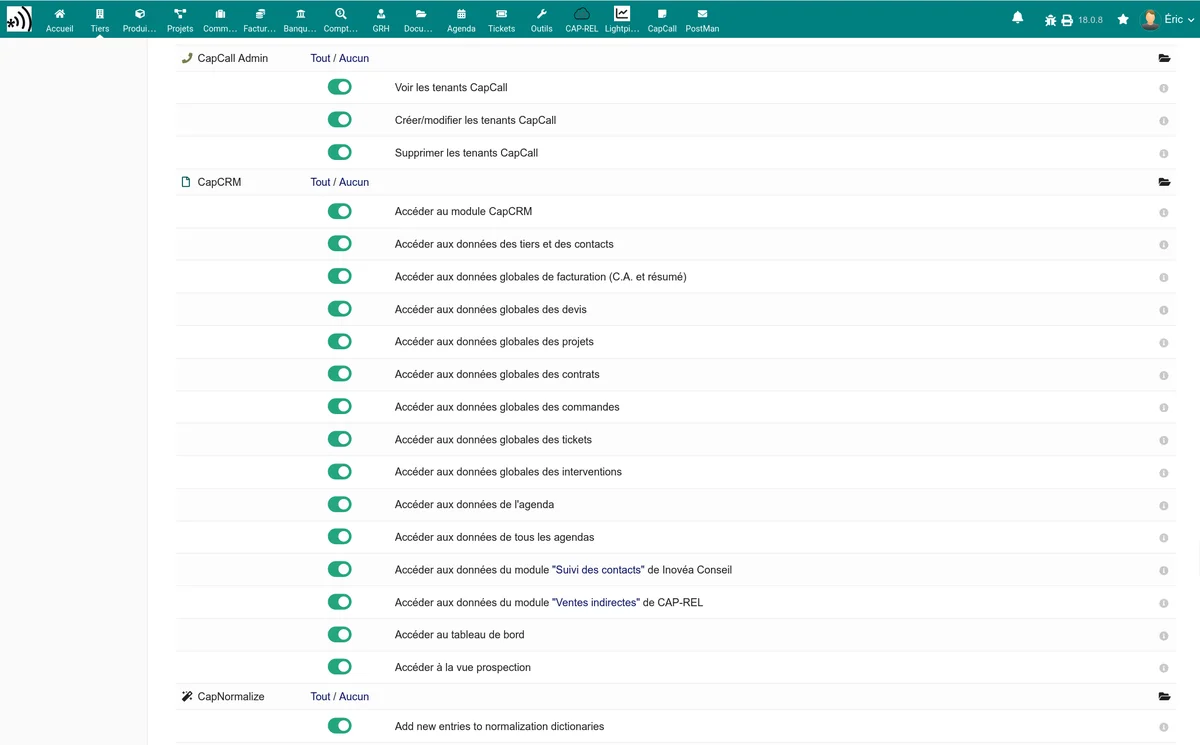1200x745 pixels.
Task: Open the Tiers building icon
Action: click(100, 14)
